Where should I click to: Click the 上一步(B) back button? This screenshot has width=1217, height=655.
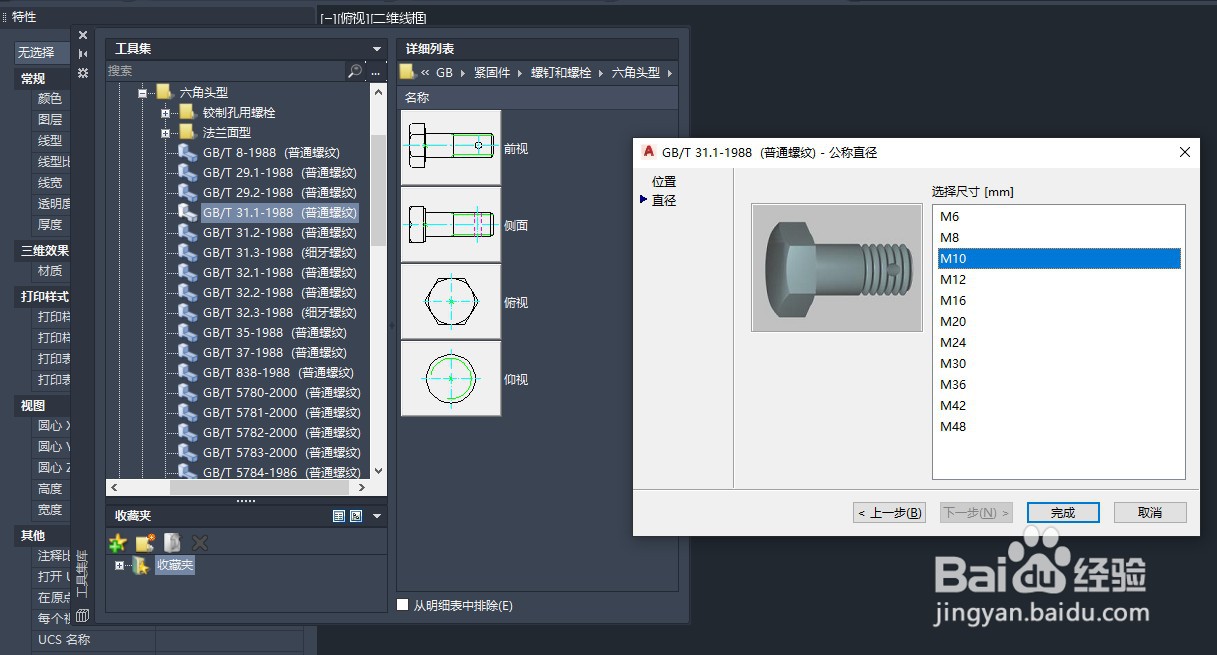click(889, 512)
